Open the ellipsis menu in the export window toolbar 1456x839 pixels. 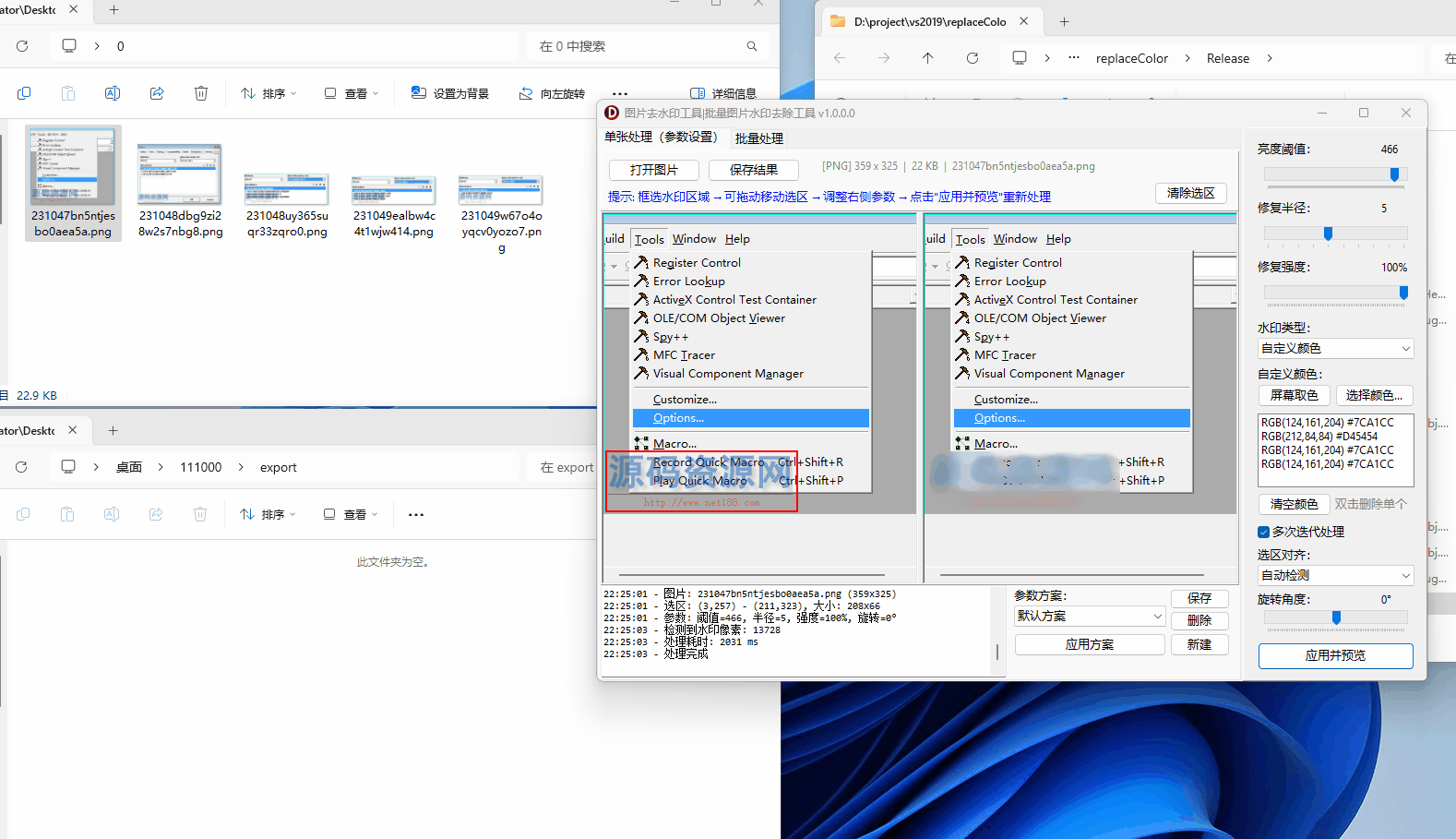click(416, 514)
